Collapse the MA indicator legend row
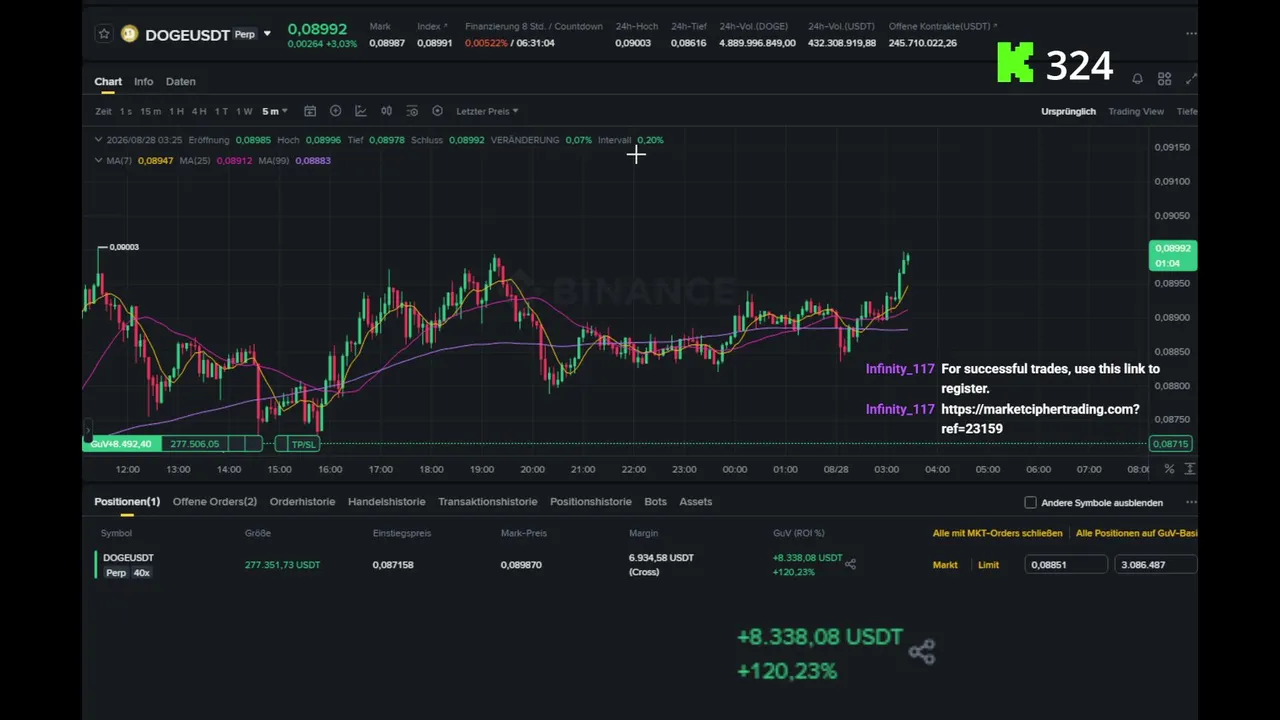 coord(98,160)
